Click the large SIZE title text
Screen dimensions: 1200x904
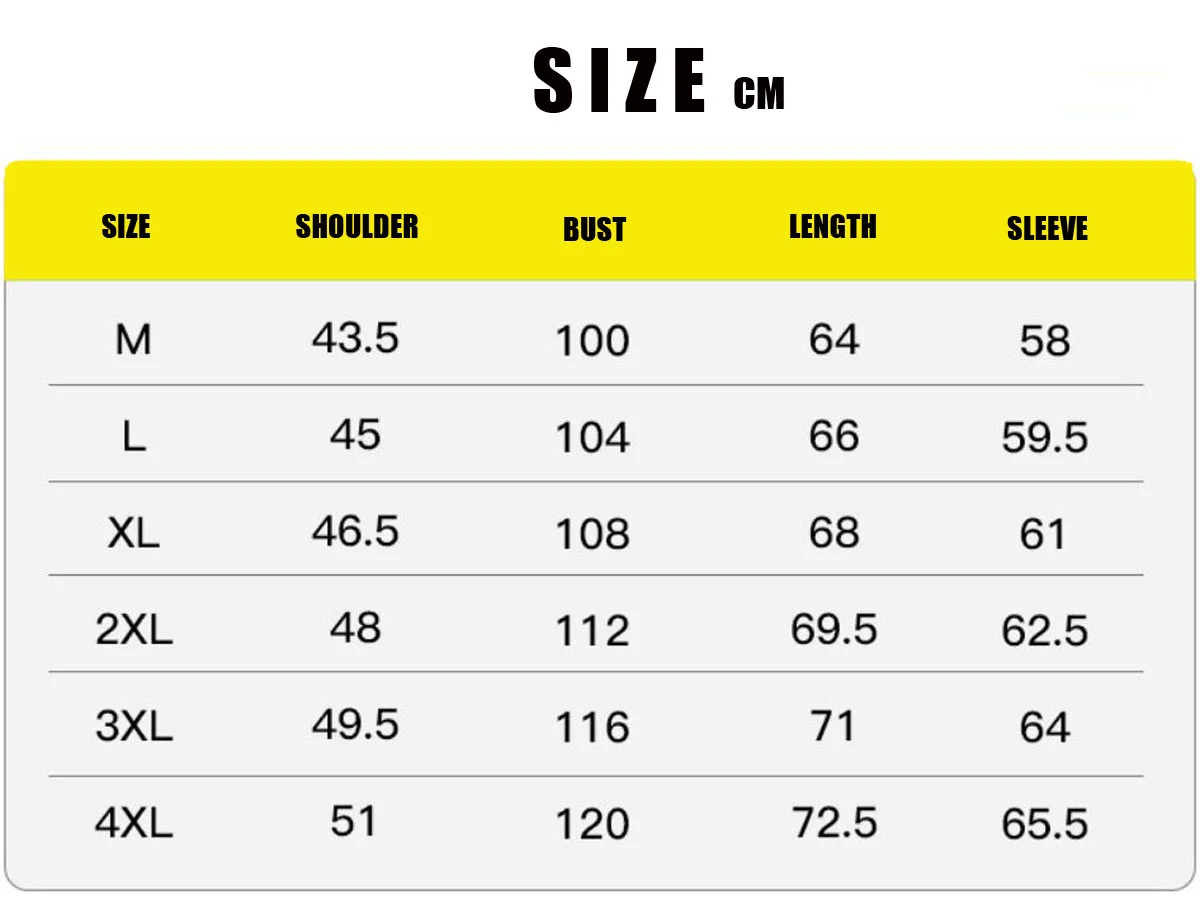point(621,83)
